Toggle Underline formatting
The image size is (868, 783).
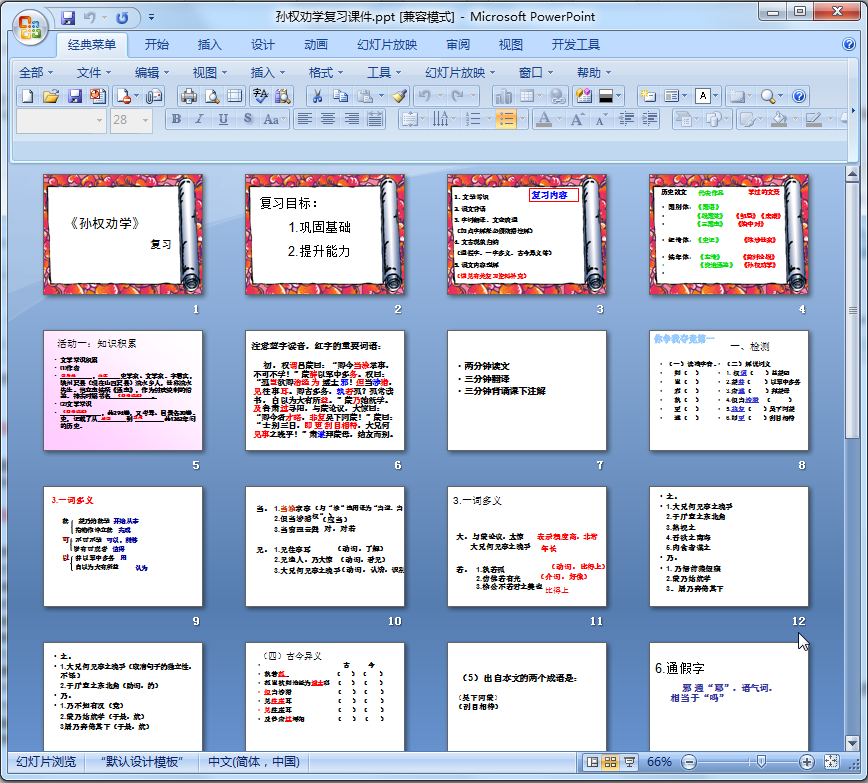click(x=224, y=119)
